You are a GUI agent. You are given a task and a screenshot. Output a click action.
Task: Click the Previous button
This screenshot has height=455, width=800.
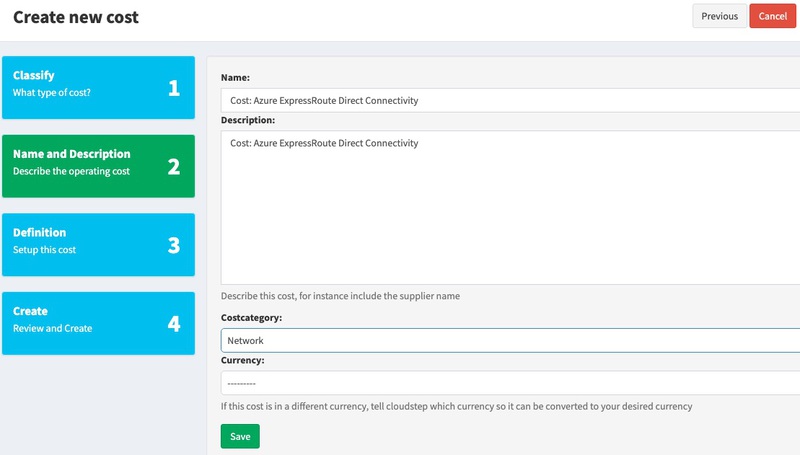[719, 16]
